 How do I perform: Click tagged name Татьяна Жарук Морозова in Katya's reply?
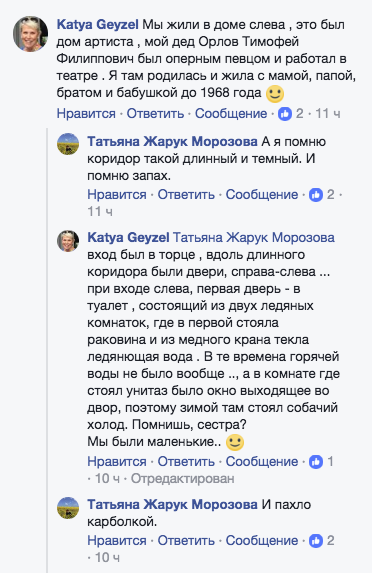point(254,238)
